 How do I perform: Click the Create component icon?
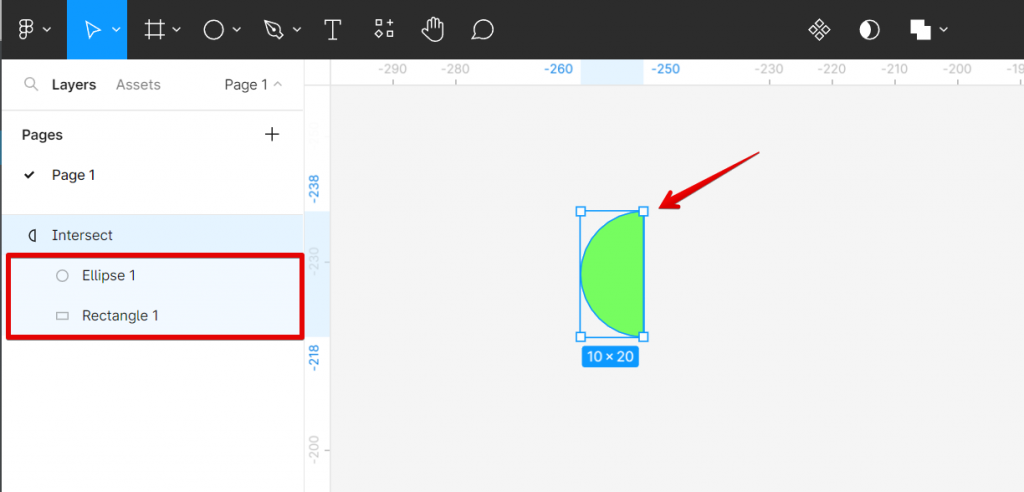pos(819,30)
